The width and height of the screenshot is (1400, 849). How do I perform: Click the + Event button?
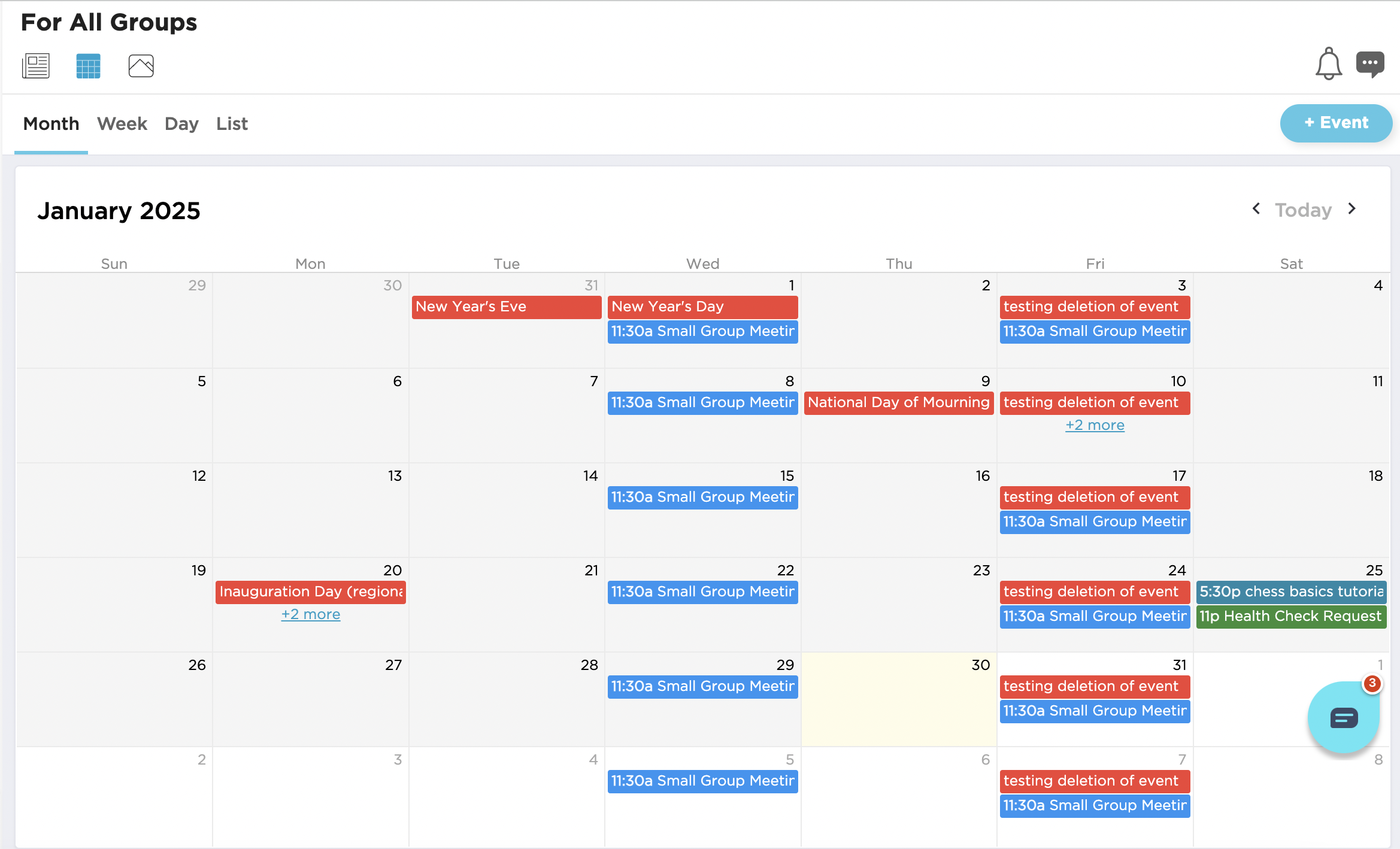click(x=1336, y=123)
